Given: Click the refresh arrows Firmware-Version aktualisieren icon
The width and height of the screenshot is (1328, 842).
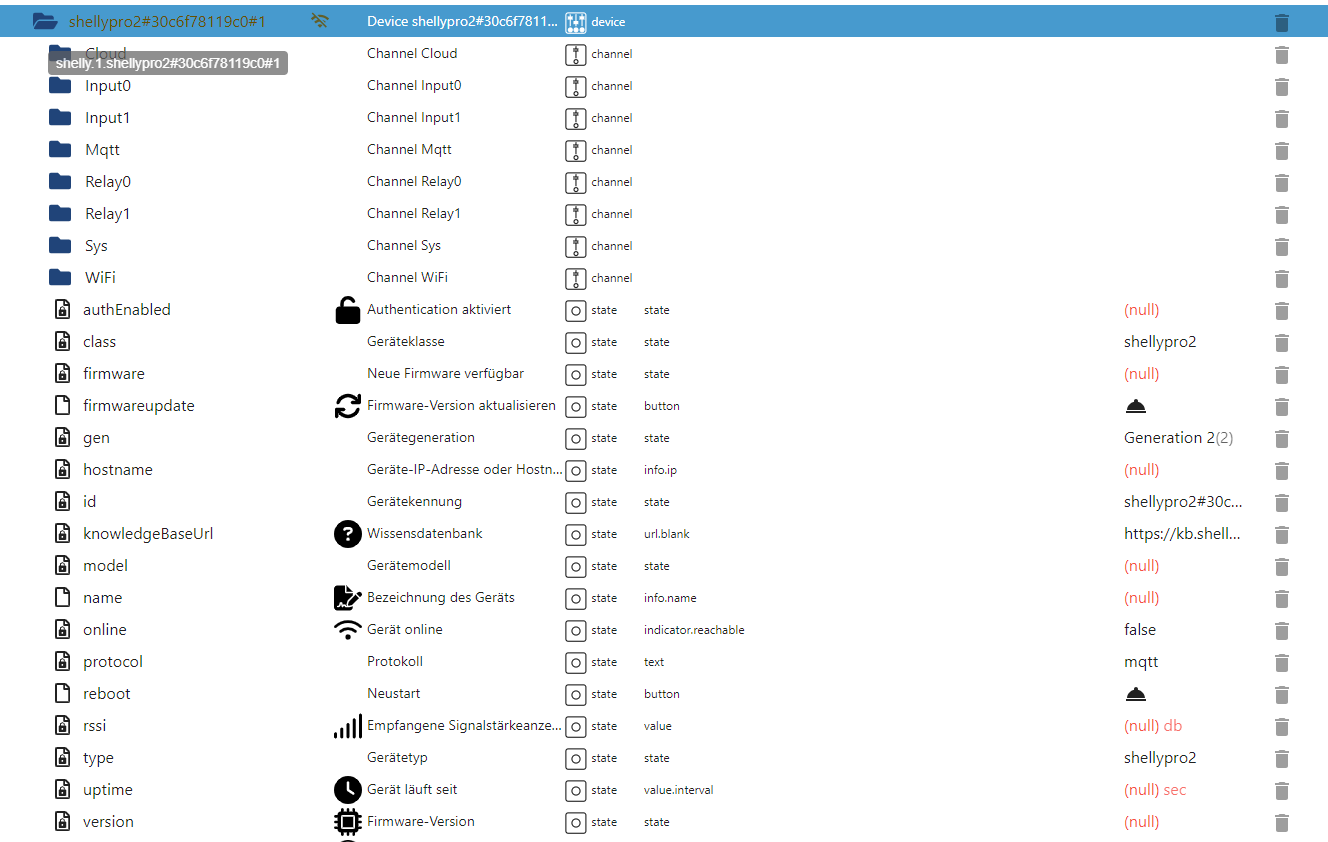Looking at the screenshot, I should click(347, 406).
